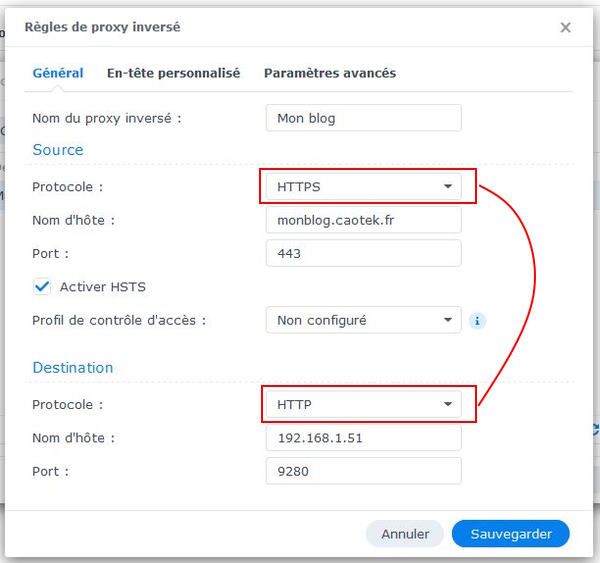
Task: Edit the destination port field 9280
Action: pyautogui.click(x=363, y=470)
